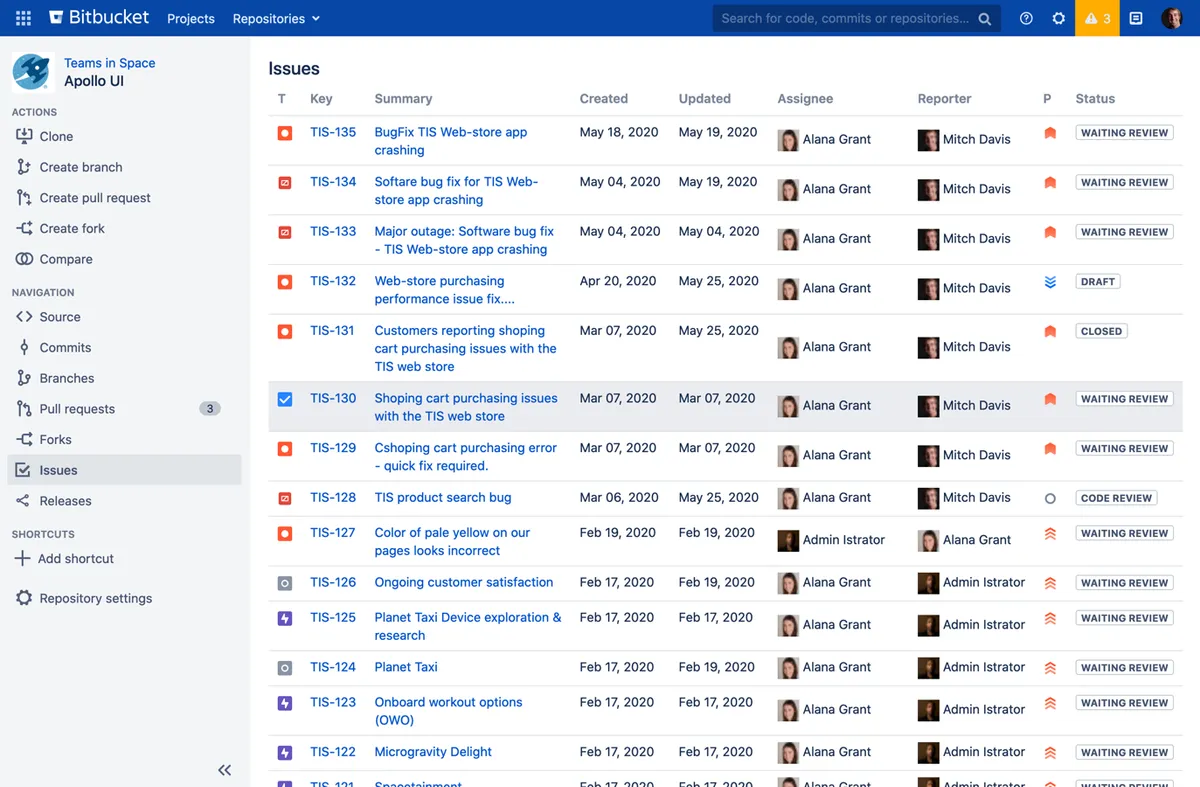The height and width of the screenshot is (787, 1200).
Task: Click the Repository settings gear icon
Action: tap(24, 598)
